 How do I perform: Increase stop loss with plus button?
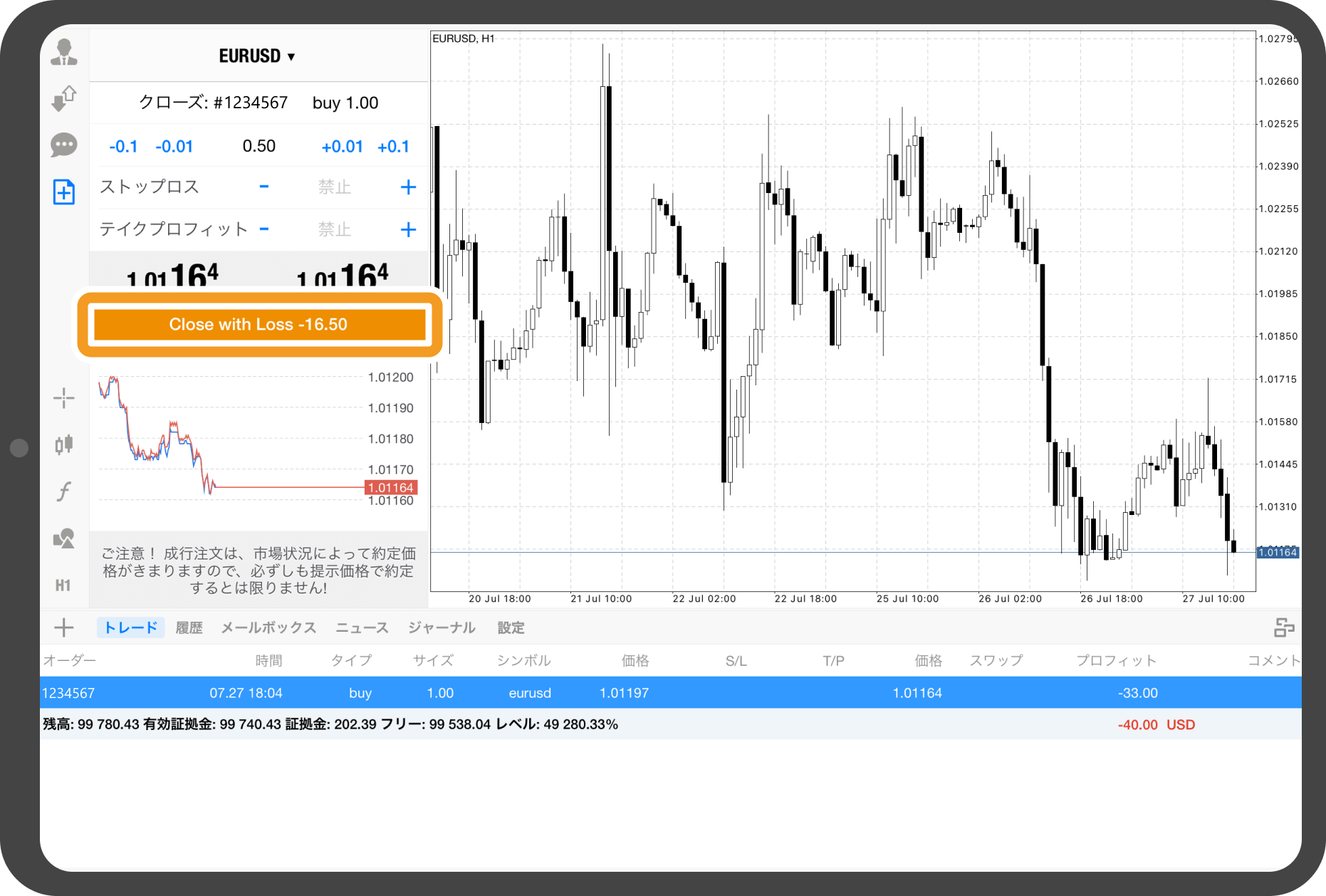click(x=408, y=187)
